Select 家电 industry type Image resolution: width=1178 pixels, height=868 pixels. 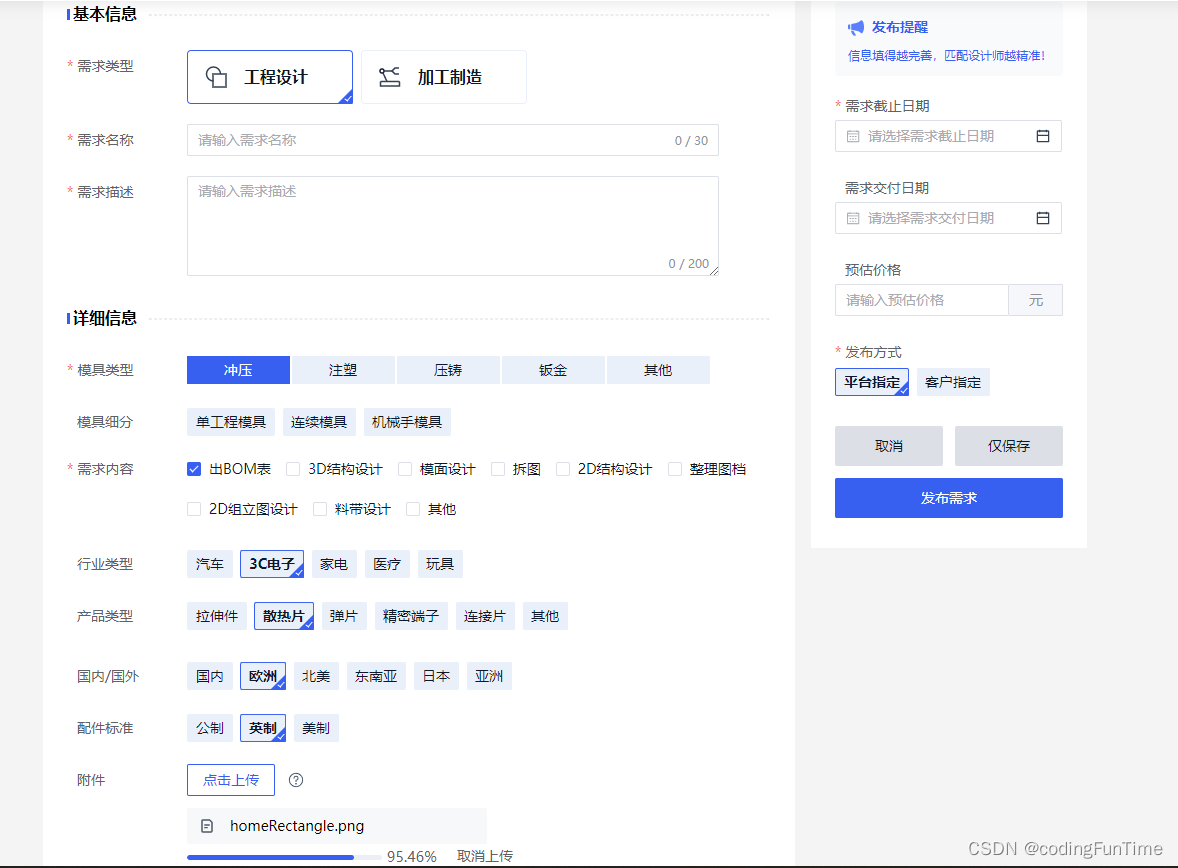point(334,564)
